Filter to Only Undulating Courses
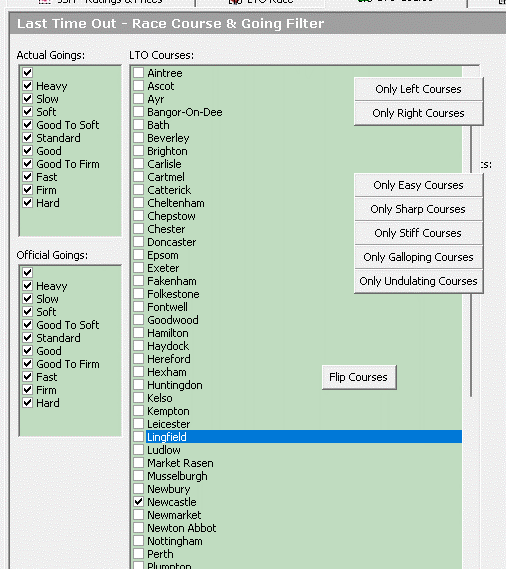Viewport: 506px width, 569px height. tap(419, 281)
